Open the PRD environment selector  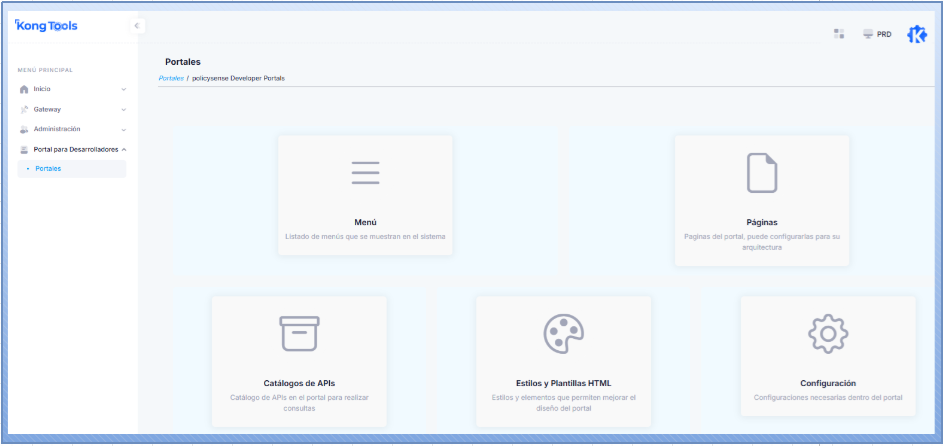(x=877, y=34)
